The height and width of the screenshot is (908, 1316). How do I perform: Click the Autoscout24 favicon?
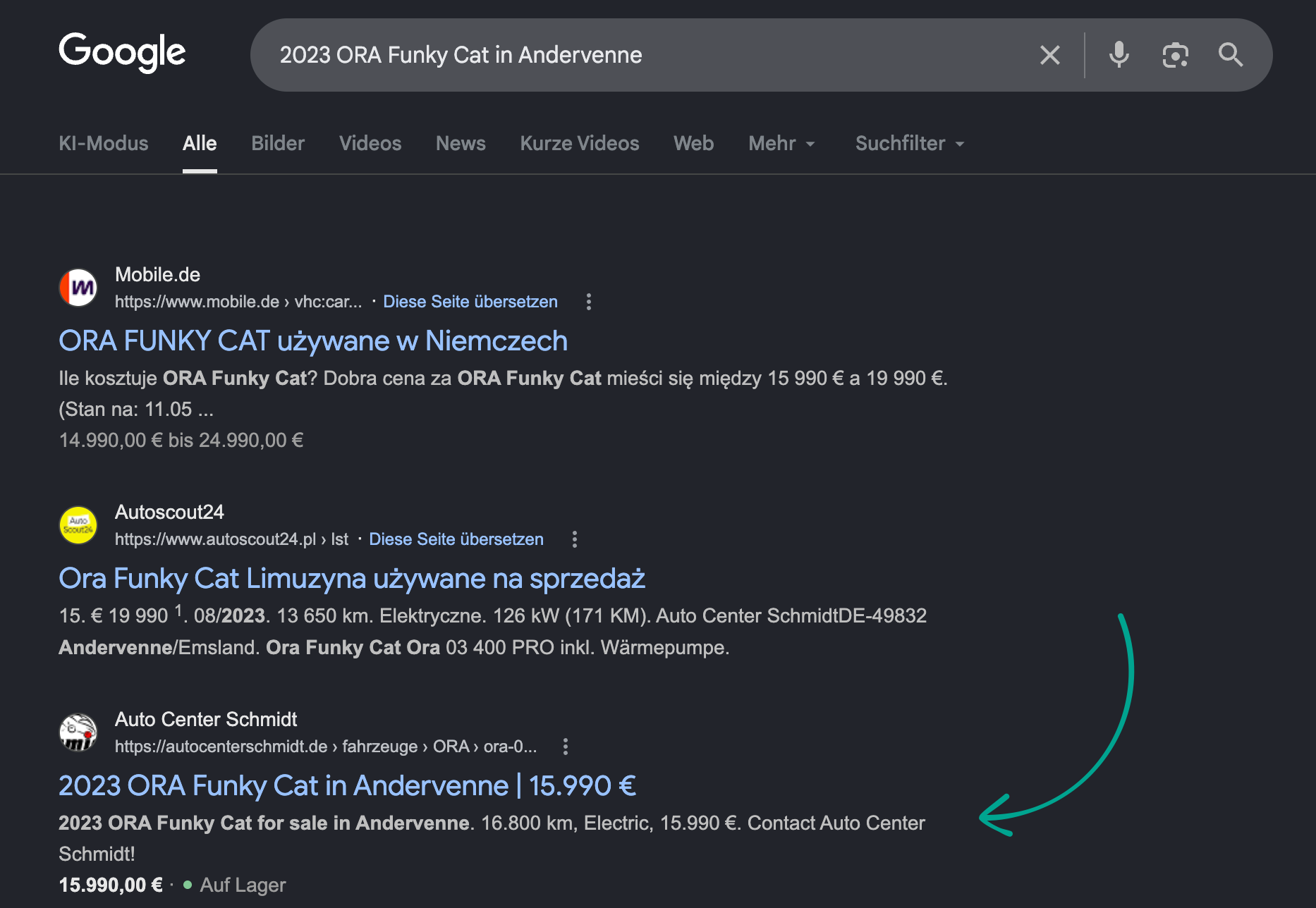coord(78,525)
